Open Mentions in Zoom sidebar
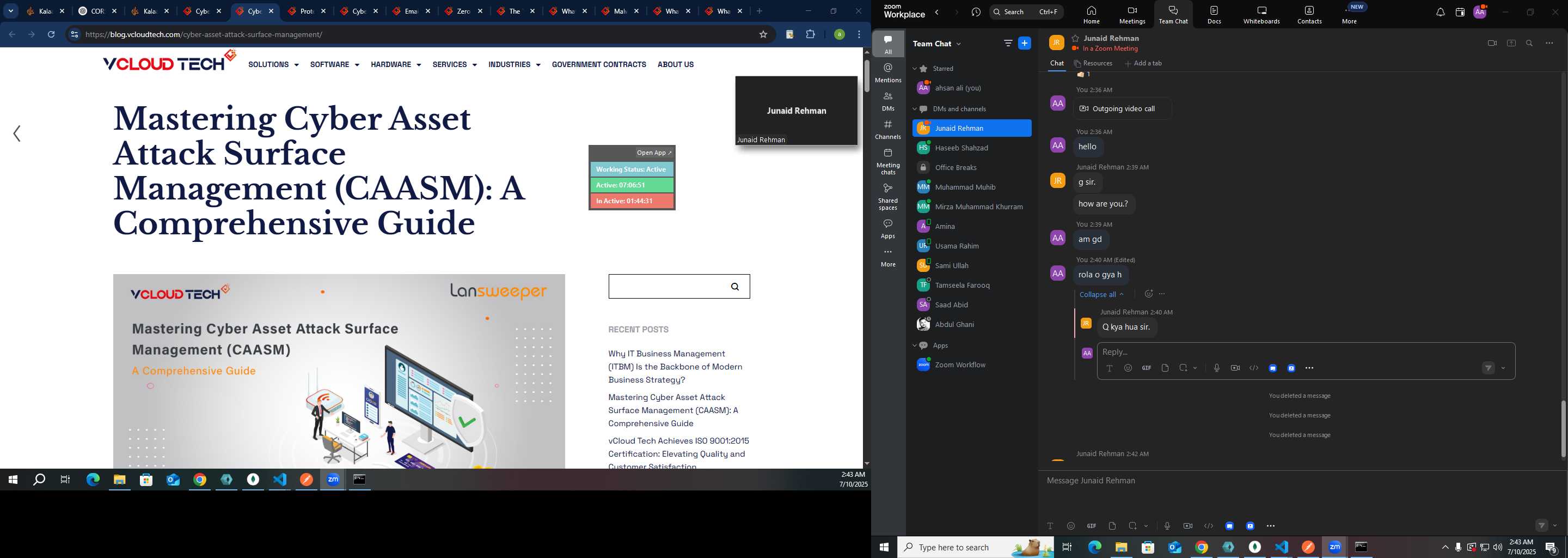 click(888, 72)
